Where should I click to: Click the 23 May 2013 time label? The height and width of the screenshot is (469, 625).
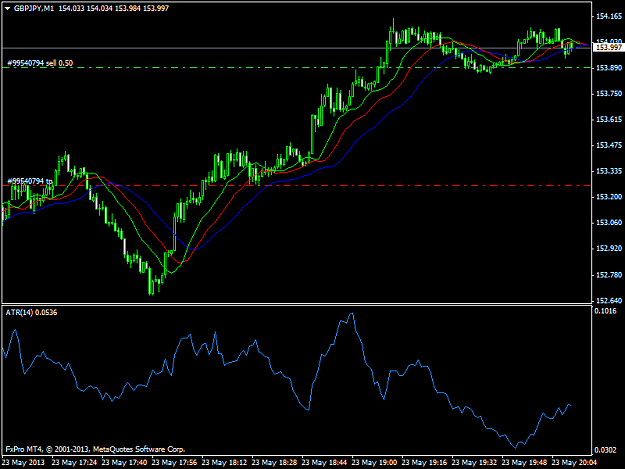pos(24,462)
